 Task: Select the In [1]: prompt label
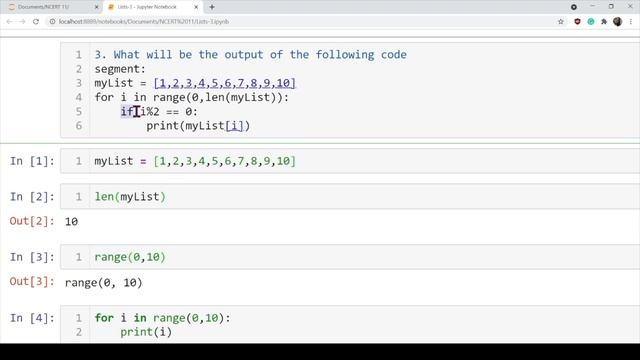[x=32, y=161]
